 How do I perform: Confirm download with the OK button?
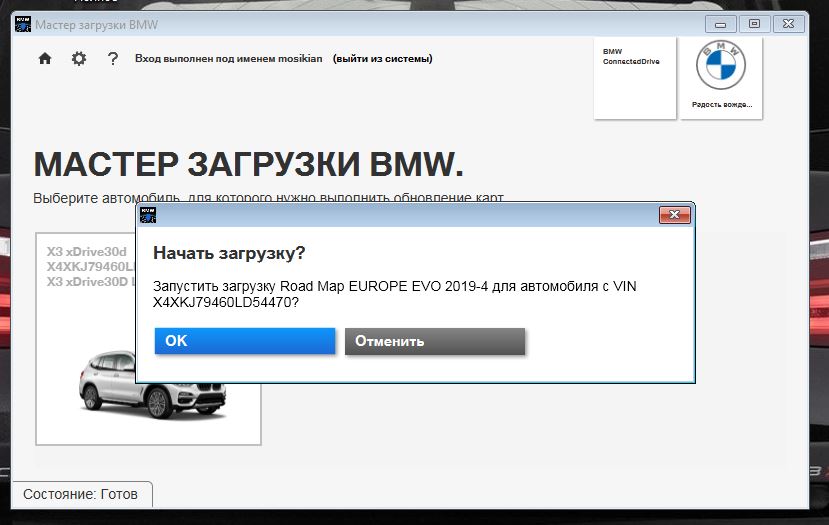245,341
